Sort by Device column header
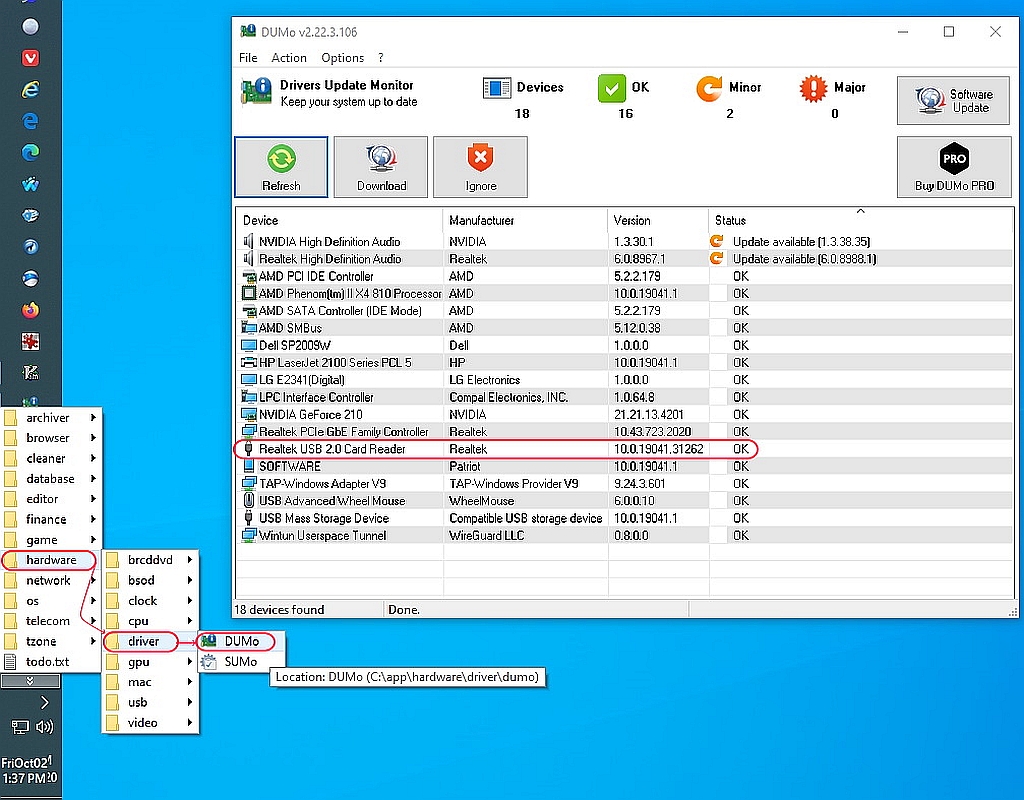 (x=340, y=220)
